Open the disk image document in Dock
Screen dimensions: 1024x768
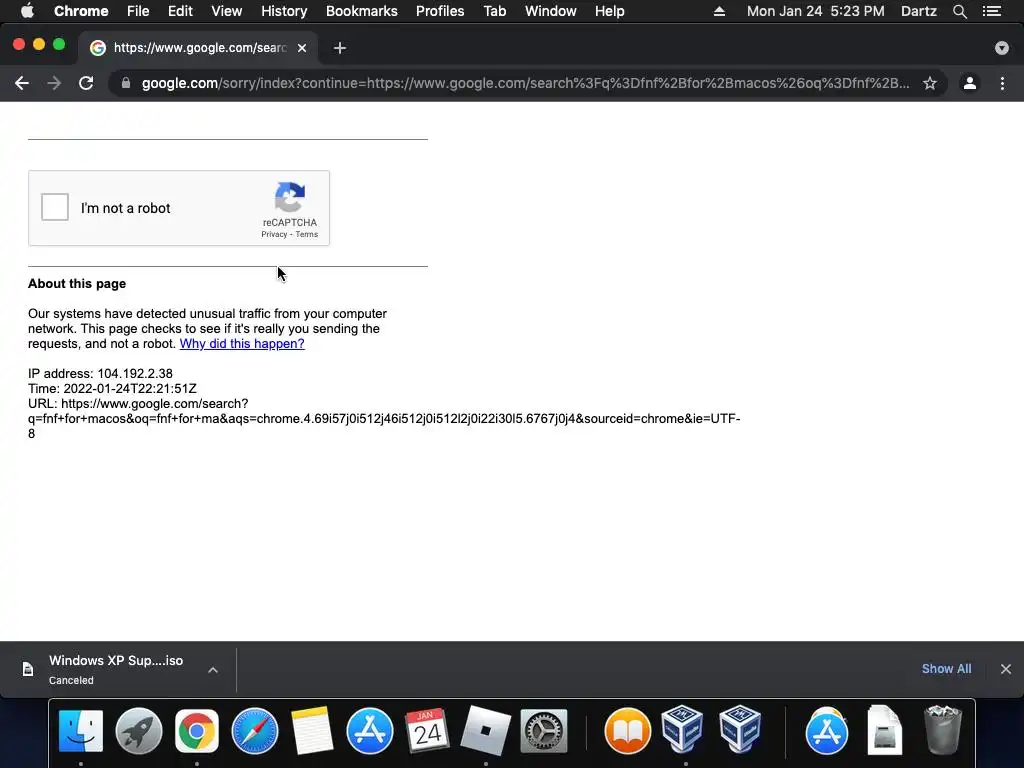point(884,730)
